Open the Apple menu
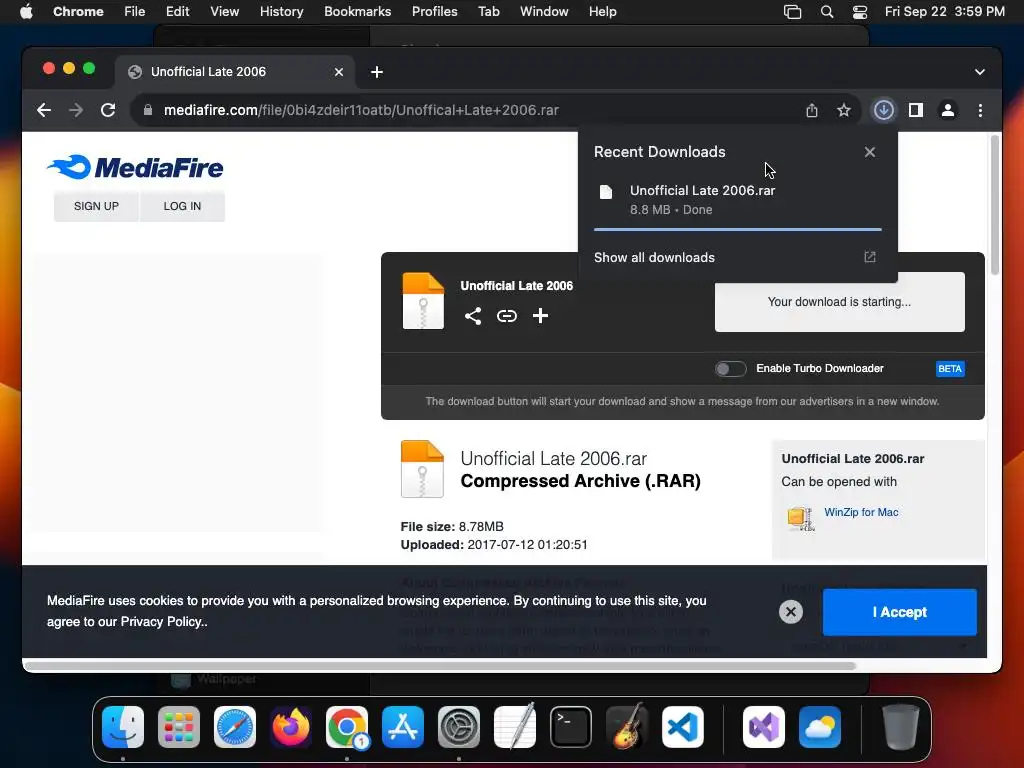 [26, 12]
